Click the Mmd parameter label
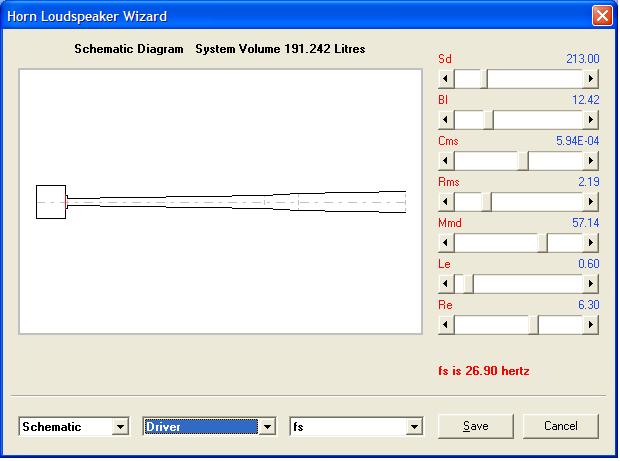 450,223
